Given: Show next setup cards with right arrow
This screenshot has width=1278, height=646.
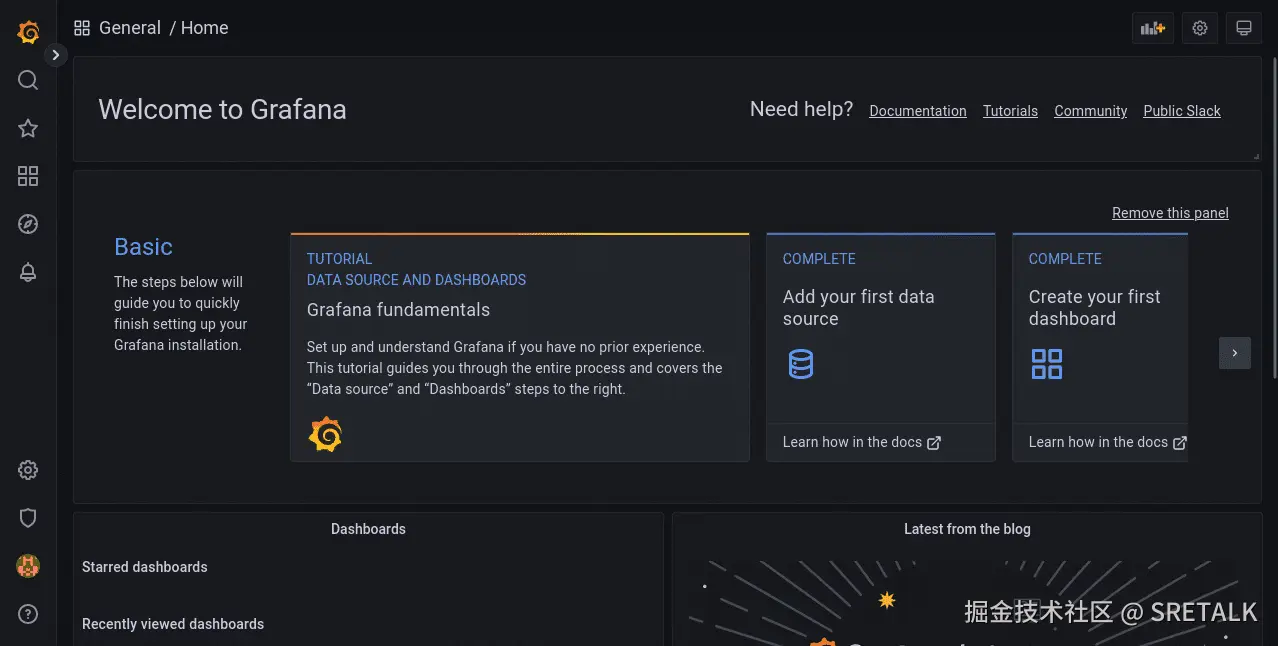Looking at the screenshot, I should click(x=1235, y=353).
